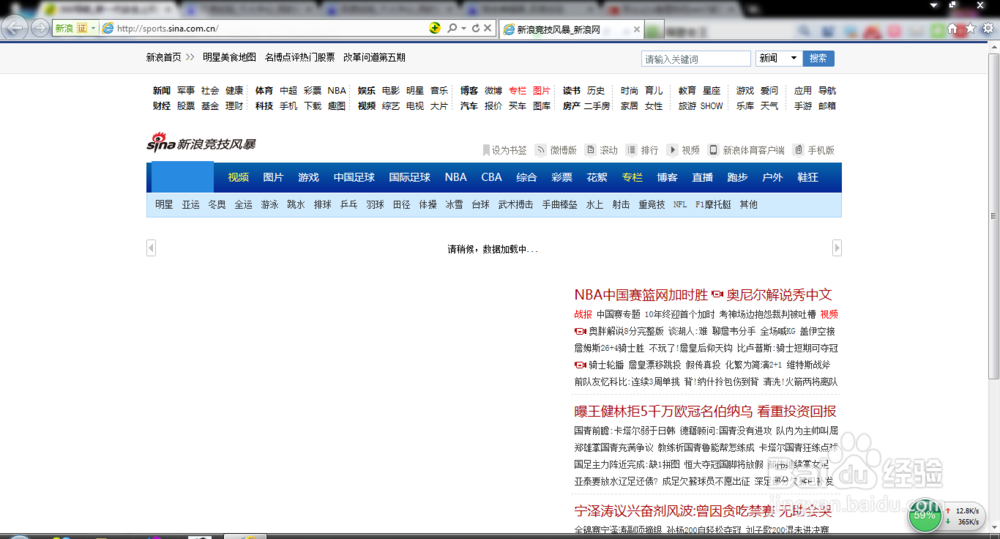The height and width of the screenshot is (539, 1000).
Task: Open the 天气 link in site directory
Action: coord(769,106)
